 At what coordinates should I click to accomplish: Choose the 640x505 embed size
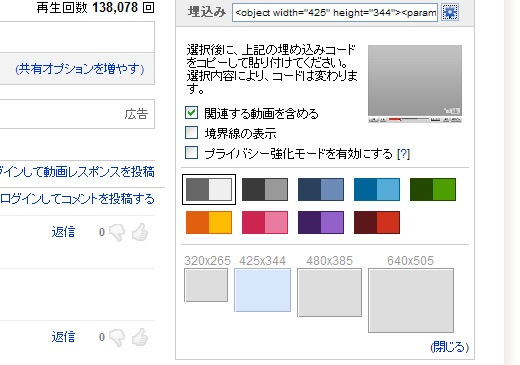click(x=411, y=300)
